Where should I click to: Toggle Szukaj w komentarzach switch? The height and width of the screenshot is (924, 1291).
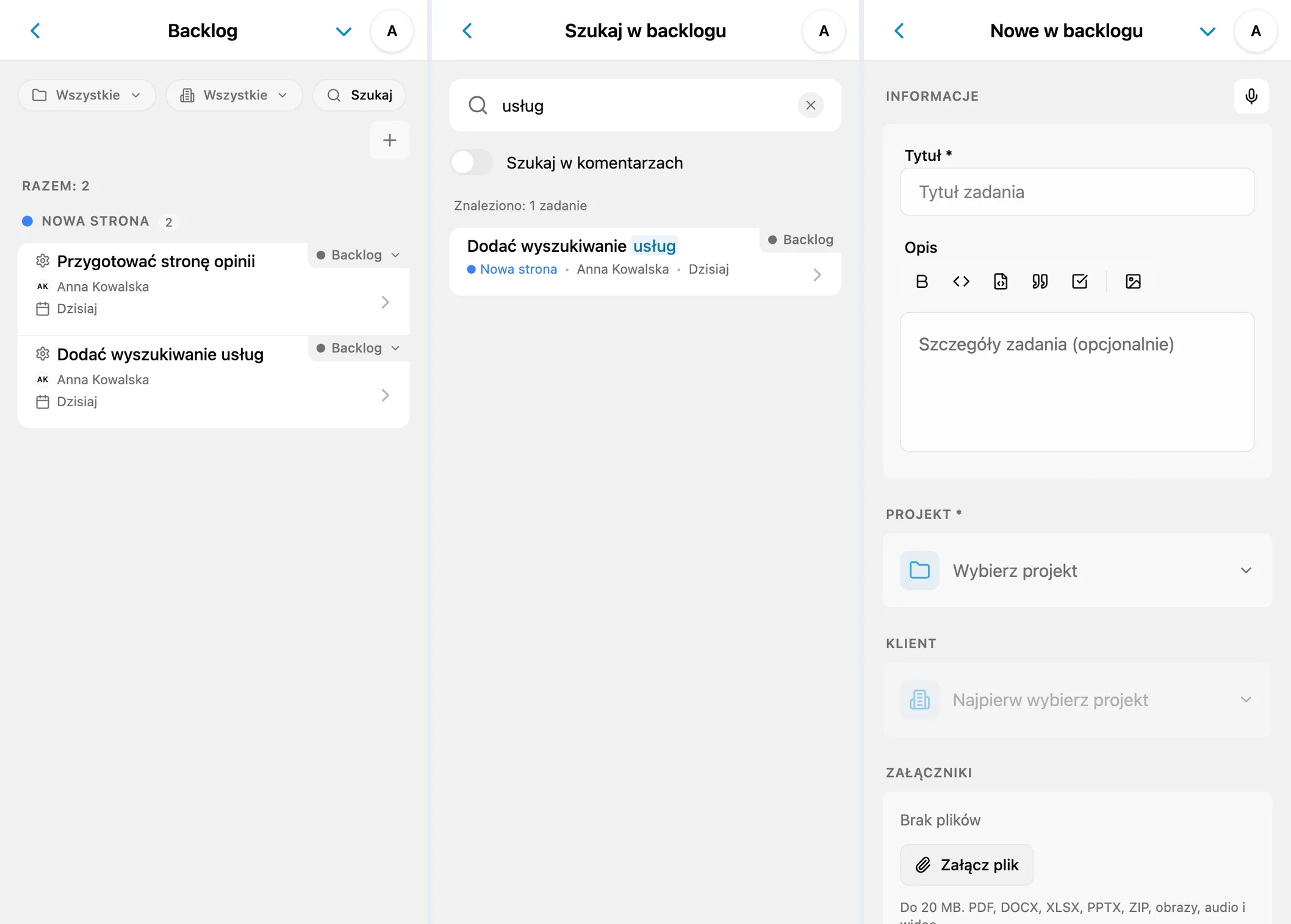472,163
